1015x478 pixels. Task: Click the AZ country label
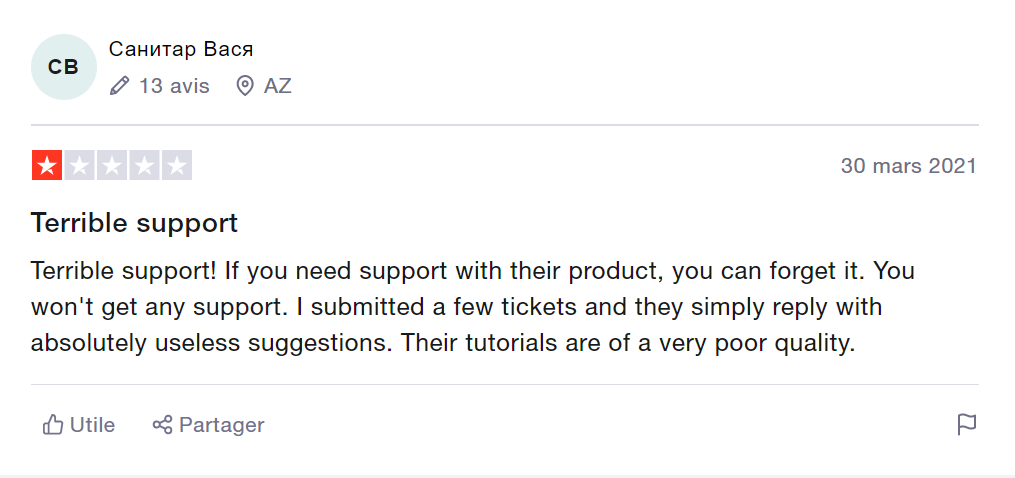pyautogui.click(x=278, y=86)
